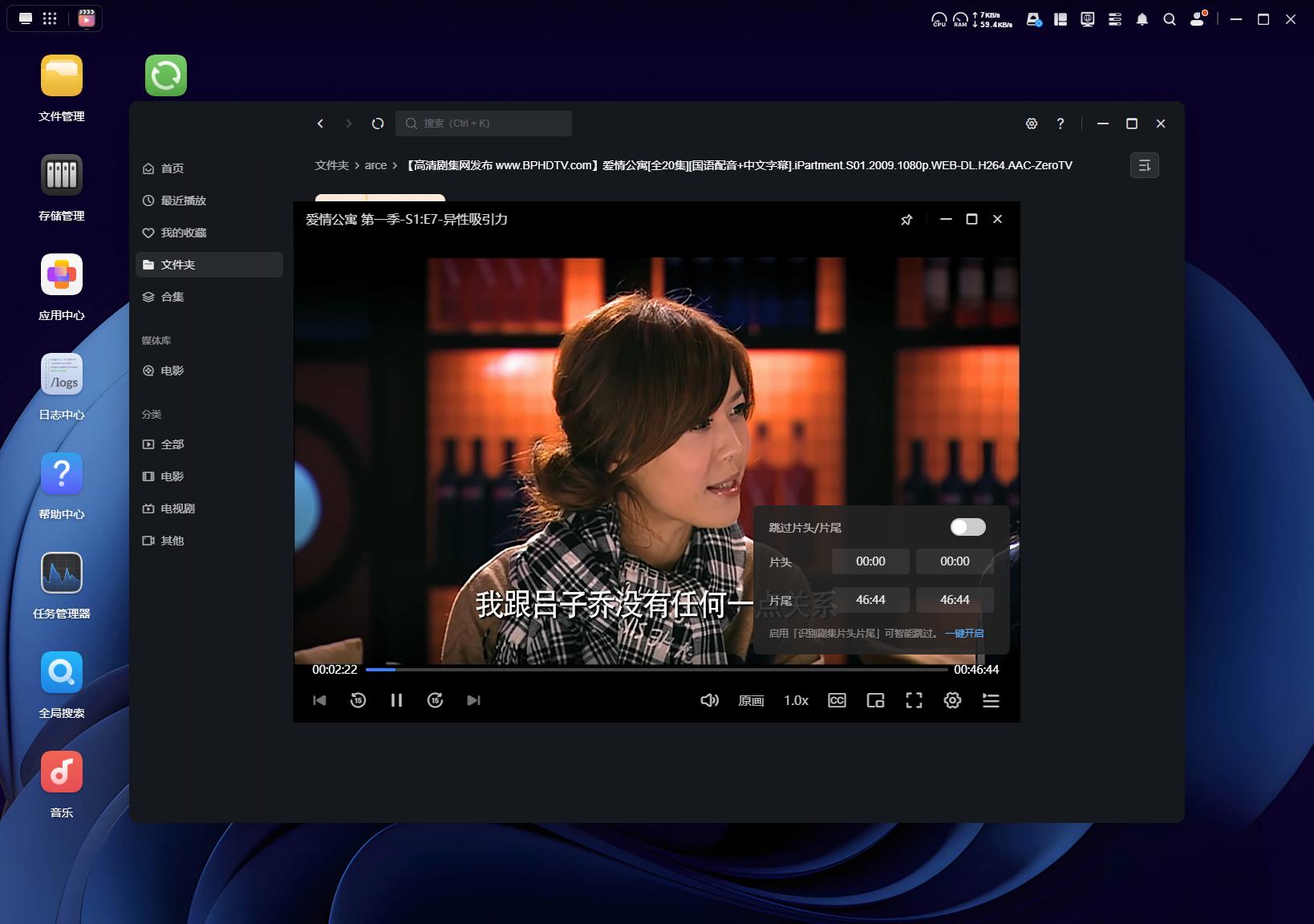Skip forward 15 seconds
The width and height of the screenshot is (1314, 924).
435,700
